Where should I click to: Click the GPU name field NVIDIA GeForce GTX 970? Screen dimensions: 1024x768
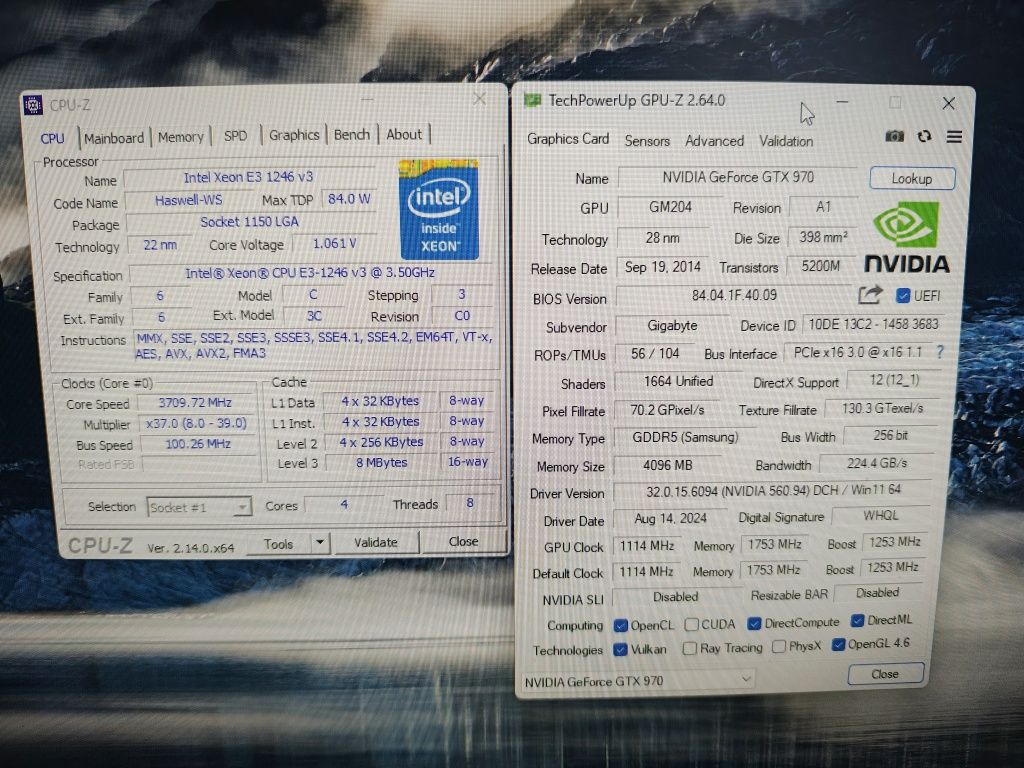tap(738, 177)
